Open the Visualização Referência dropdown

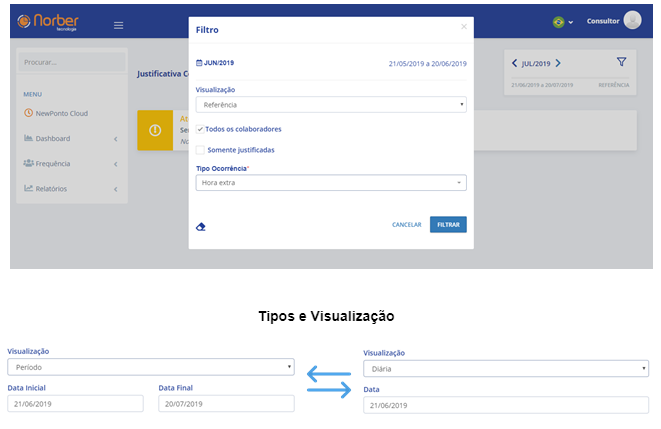[x=330, y=104]
